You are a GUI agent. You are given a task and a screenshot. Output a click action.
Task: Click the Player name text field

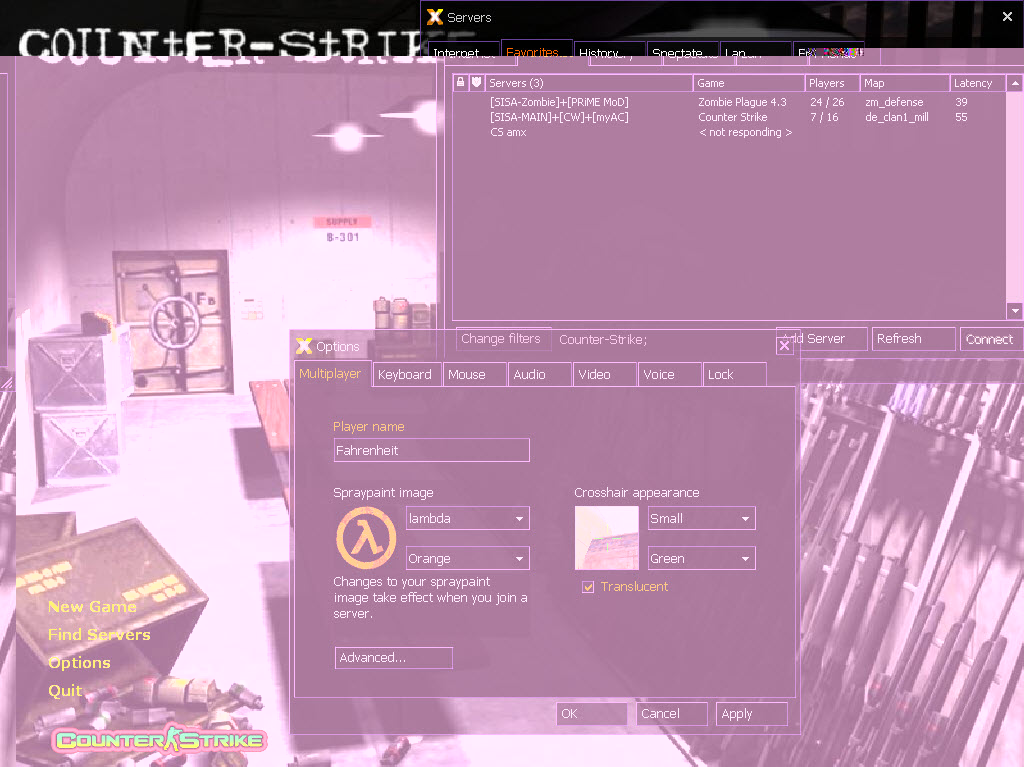click(431, 451)
